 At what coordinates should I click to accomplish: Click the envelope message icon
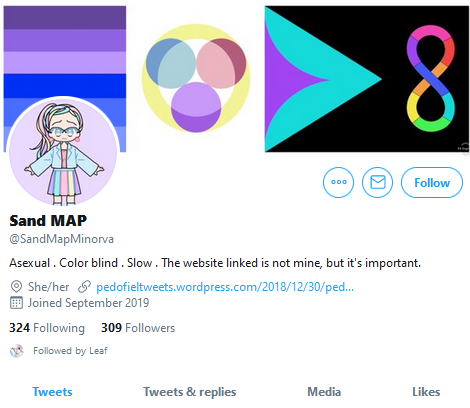378,182
